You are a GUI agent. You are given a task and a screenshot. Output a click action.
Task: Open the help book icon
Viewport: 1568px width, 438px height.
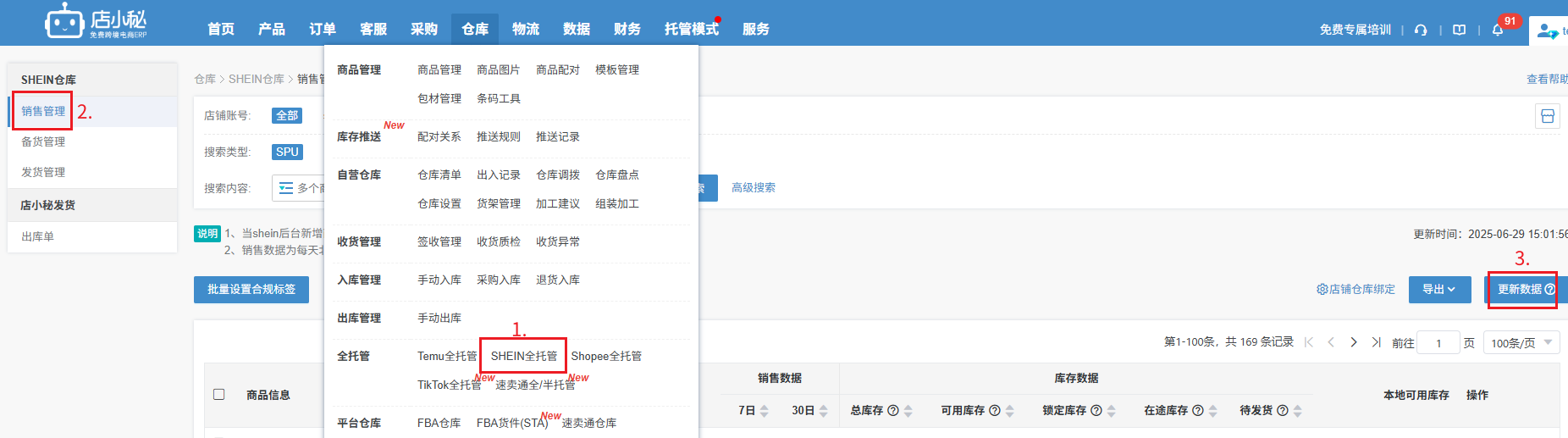point(1460,30)
